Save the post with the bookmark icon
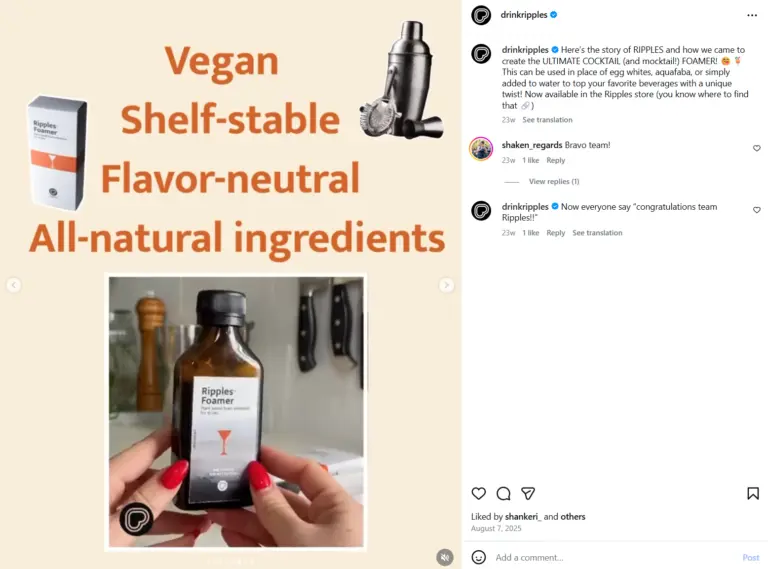The width and height of the screenshot is (768, 569). [753, 493]
